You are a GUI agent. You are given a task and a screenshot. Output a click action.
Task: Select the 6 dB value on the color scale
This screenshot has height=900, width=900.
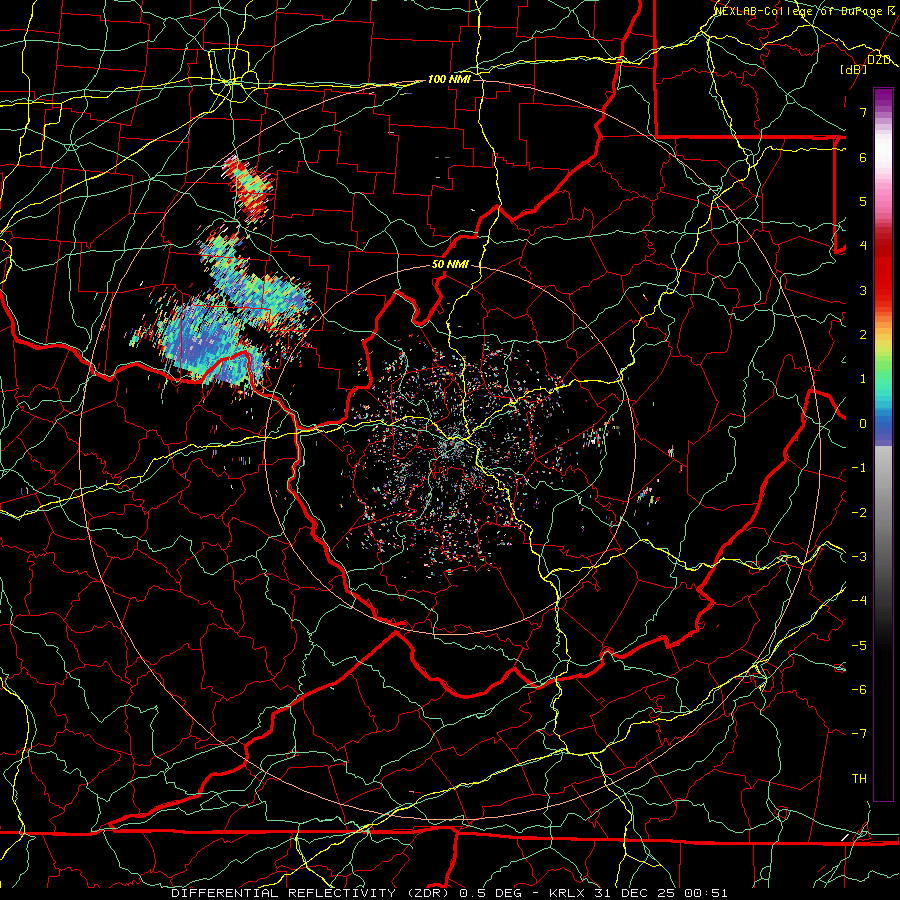pyautogui.click(x=863, y=157)
